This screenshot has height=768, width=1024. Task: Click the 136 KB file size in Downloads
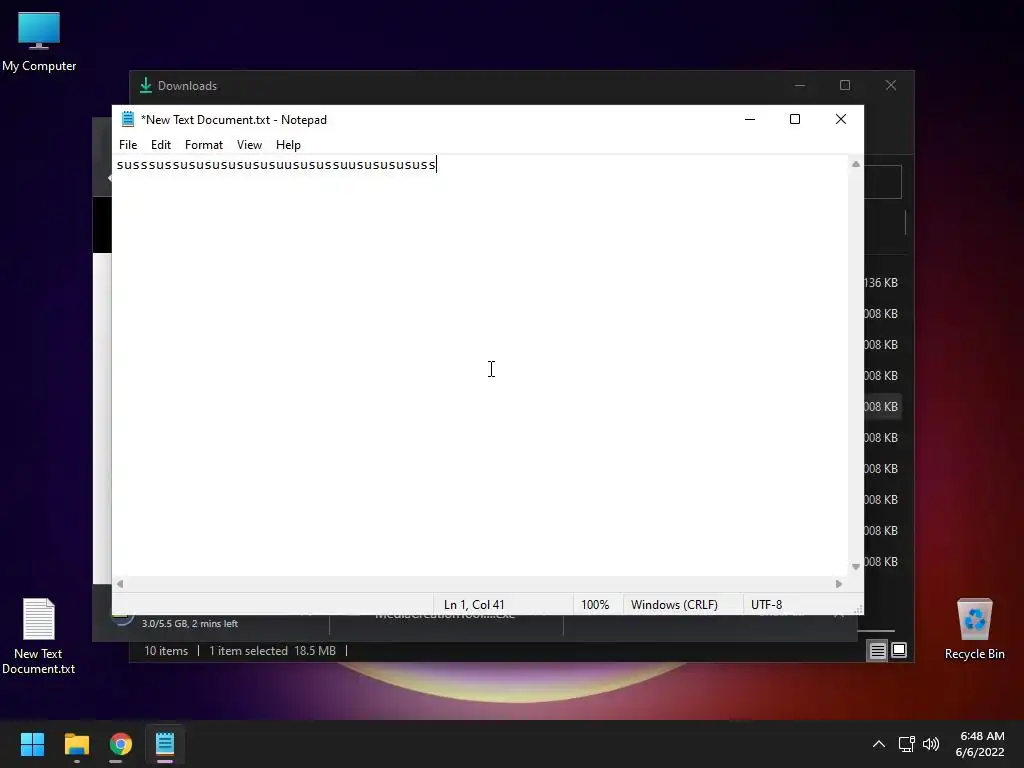881,283
